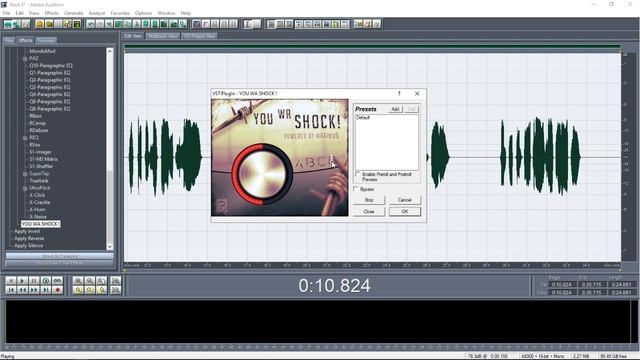Click the red Record button
The width and height of the screenshot is (640, 360).
pos(58,290)
